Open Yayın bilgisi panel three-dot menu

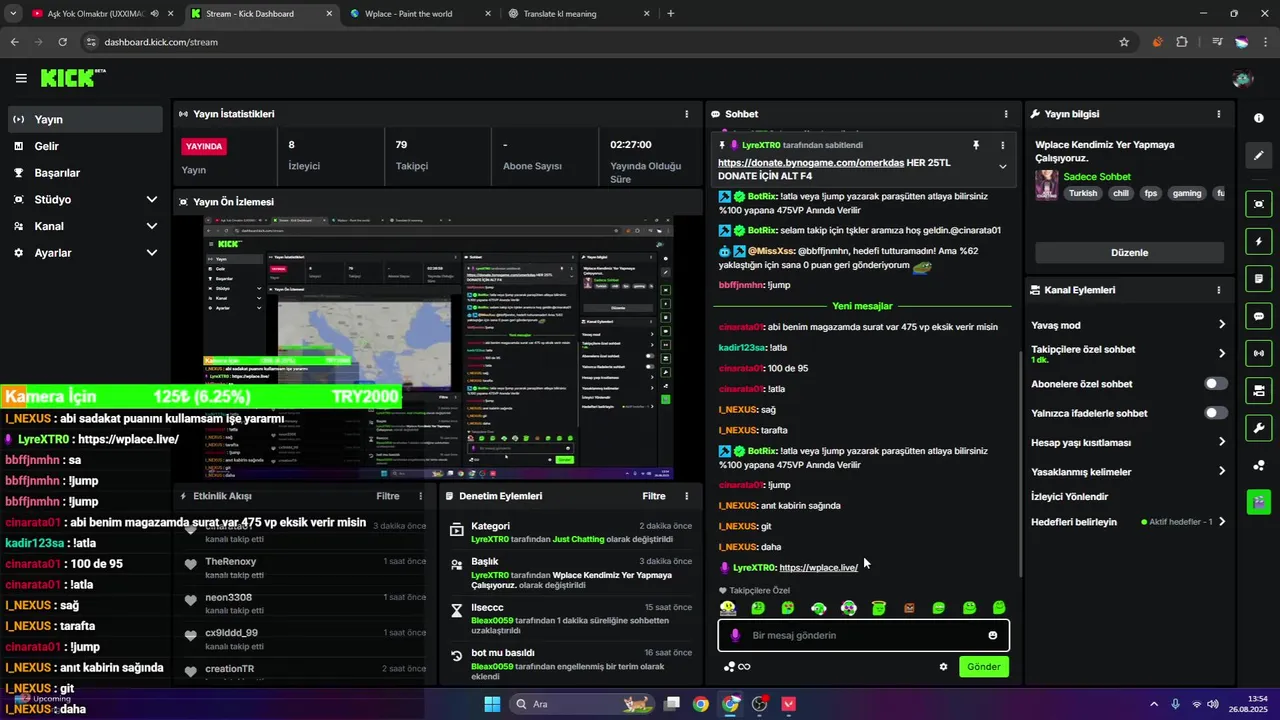pyautogui.click(x=1218, y=114)
